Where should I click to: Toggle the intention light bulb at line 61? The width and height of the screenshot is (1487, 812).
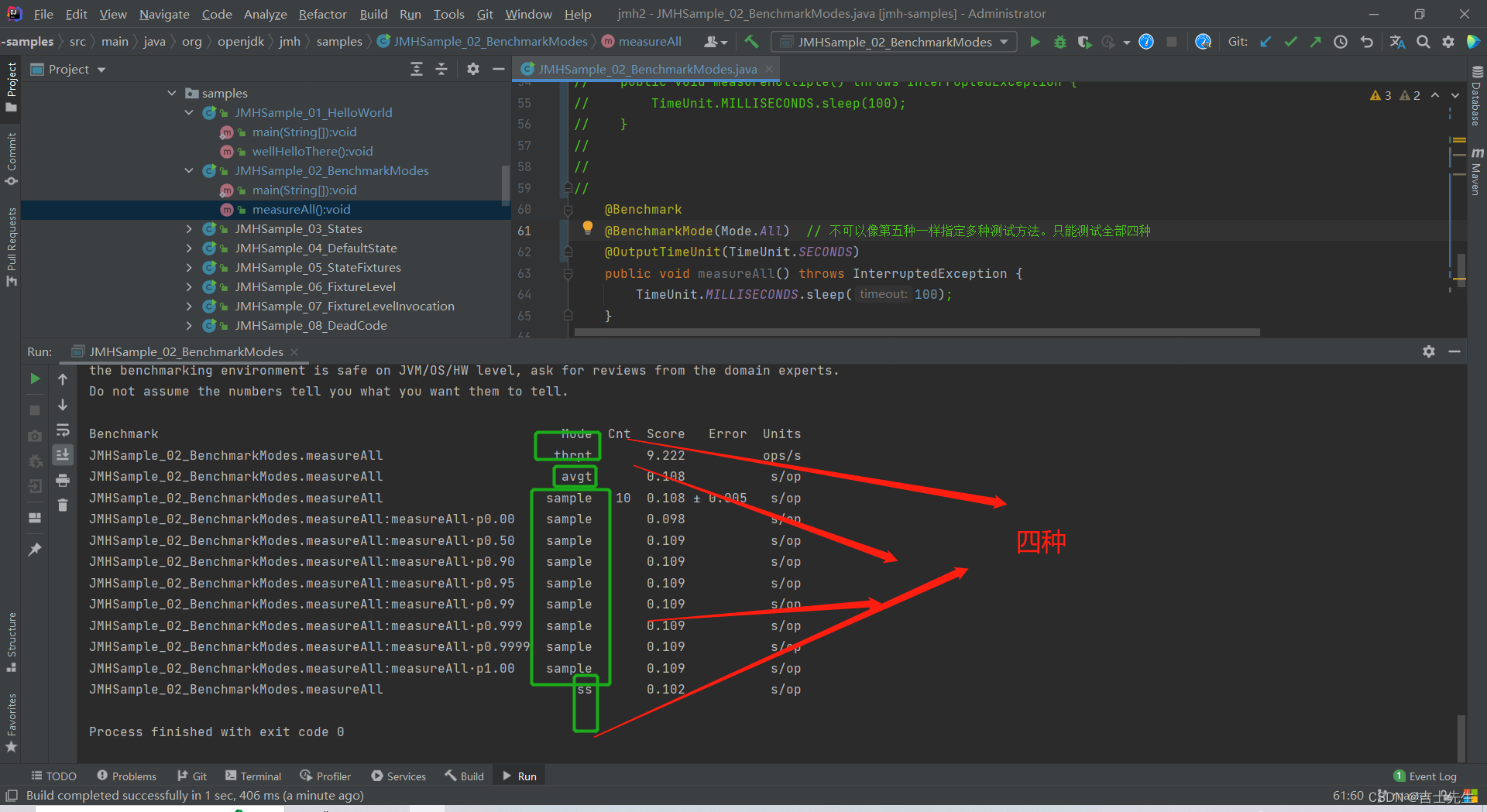click(588, 228)
